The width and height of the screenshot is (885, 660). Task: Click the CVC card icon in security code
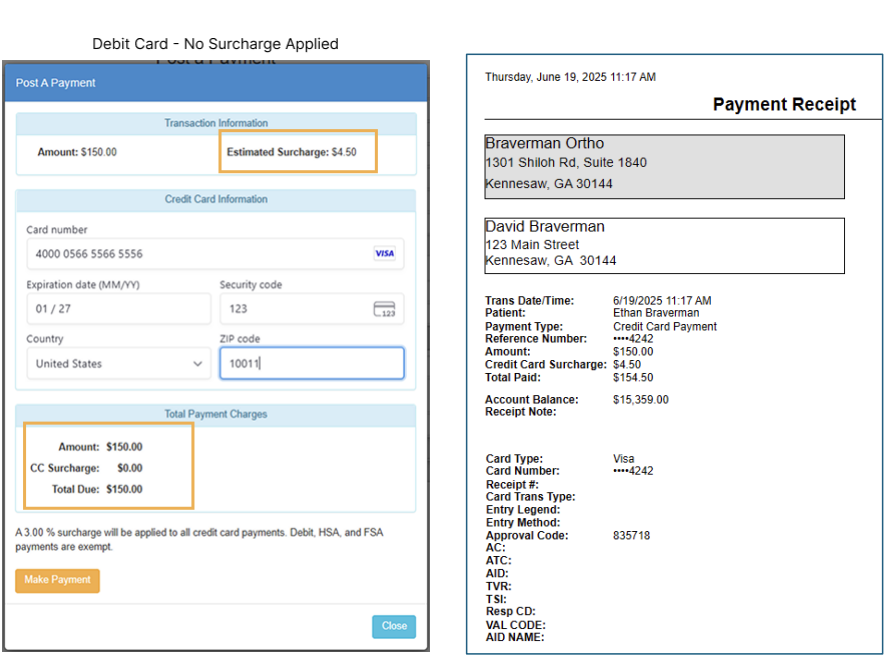tap(384, 309)
